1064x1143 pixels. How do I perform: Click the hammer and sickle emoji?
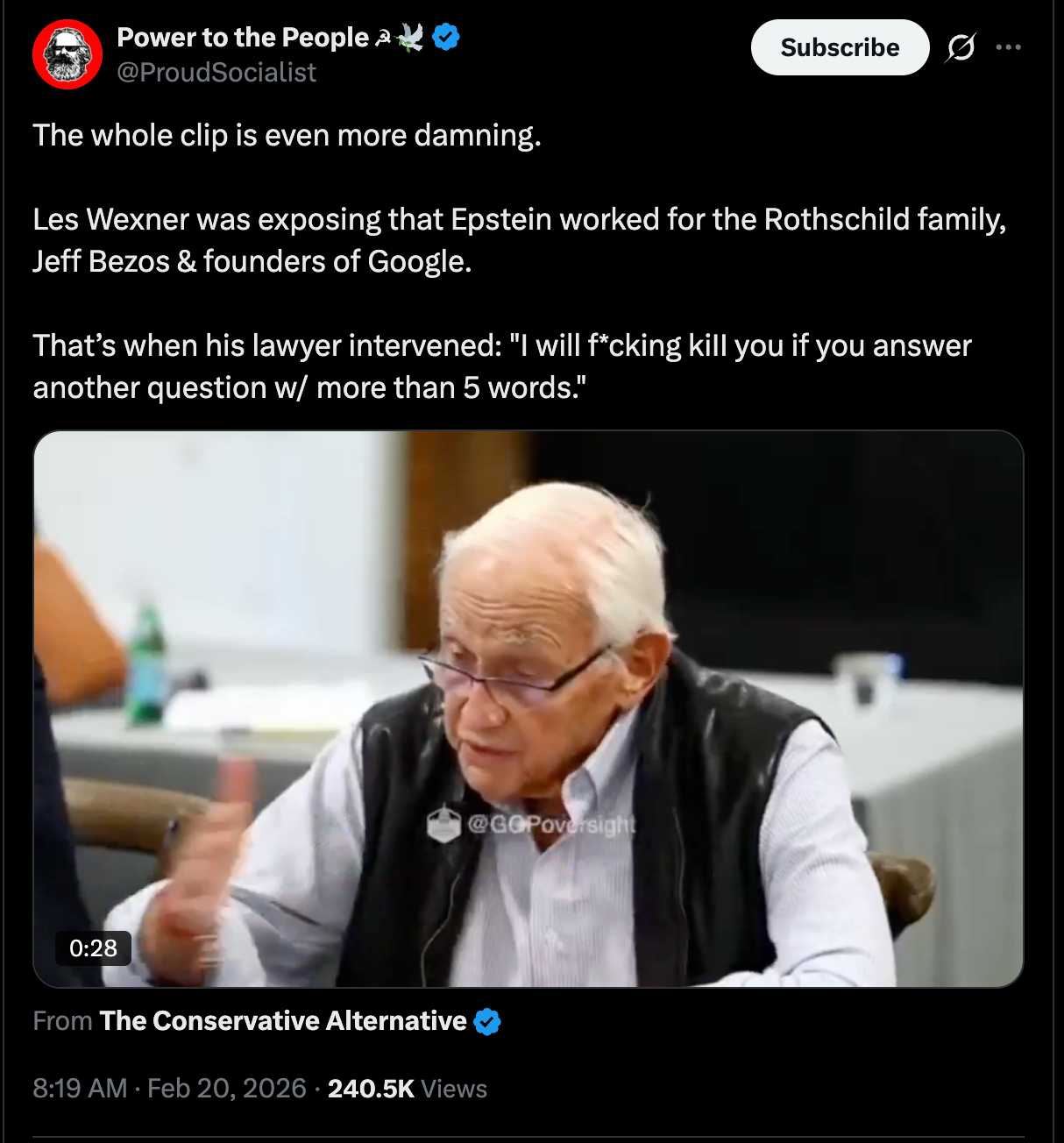pyautogui.click(x=383, y=38)
